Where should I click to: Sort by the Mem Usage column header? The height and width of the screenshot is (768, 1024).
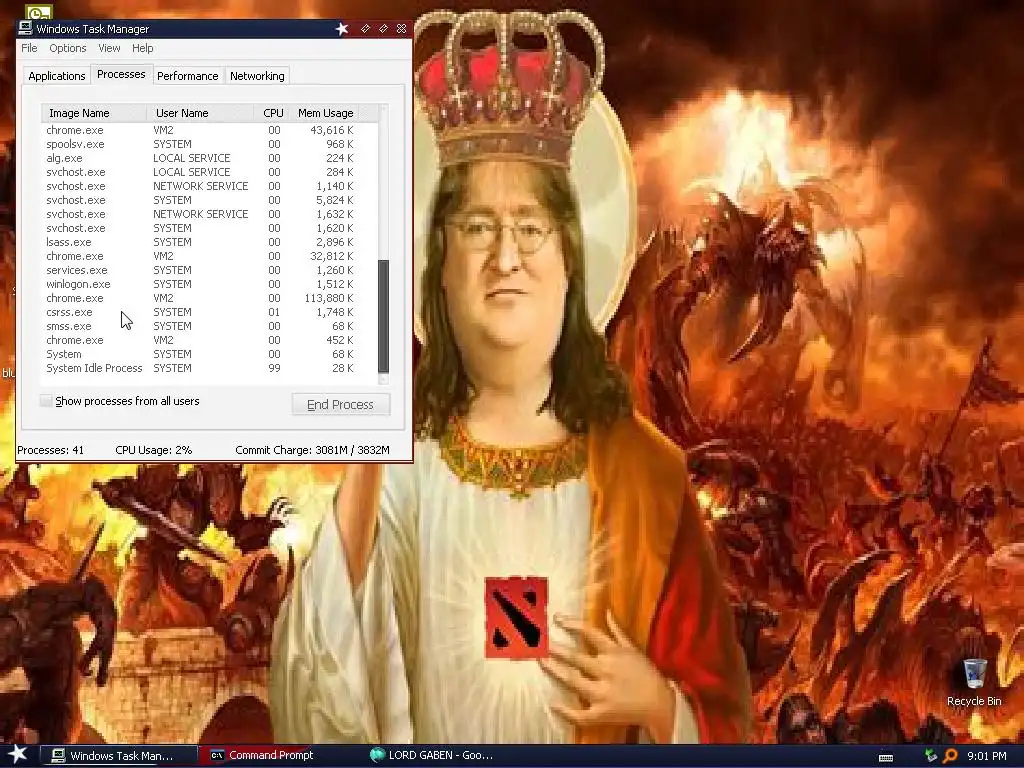[x=325, y=113]
